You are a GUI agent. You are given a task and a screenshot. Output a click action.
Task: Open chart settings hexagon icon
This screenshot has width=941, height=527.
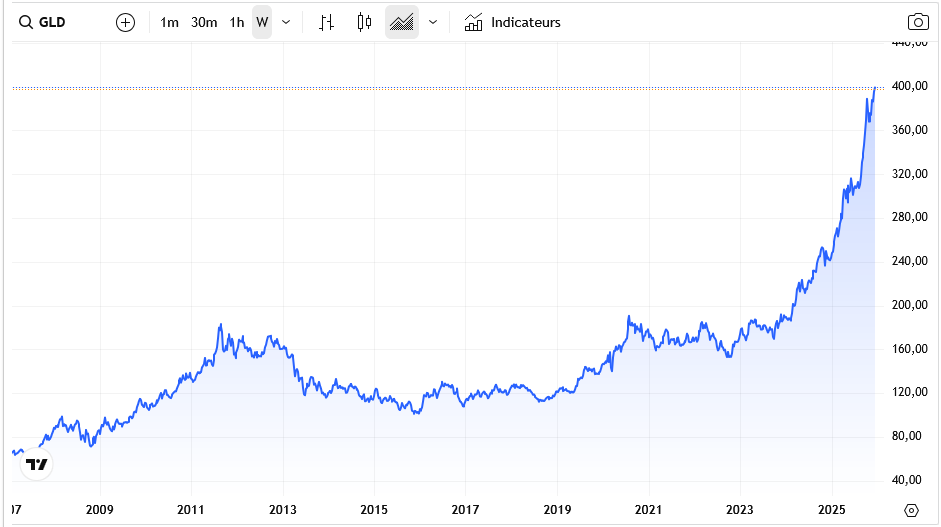911,510
